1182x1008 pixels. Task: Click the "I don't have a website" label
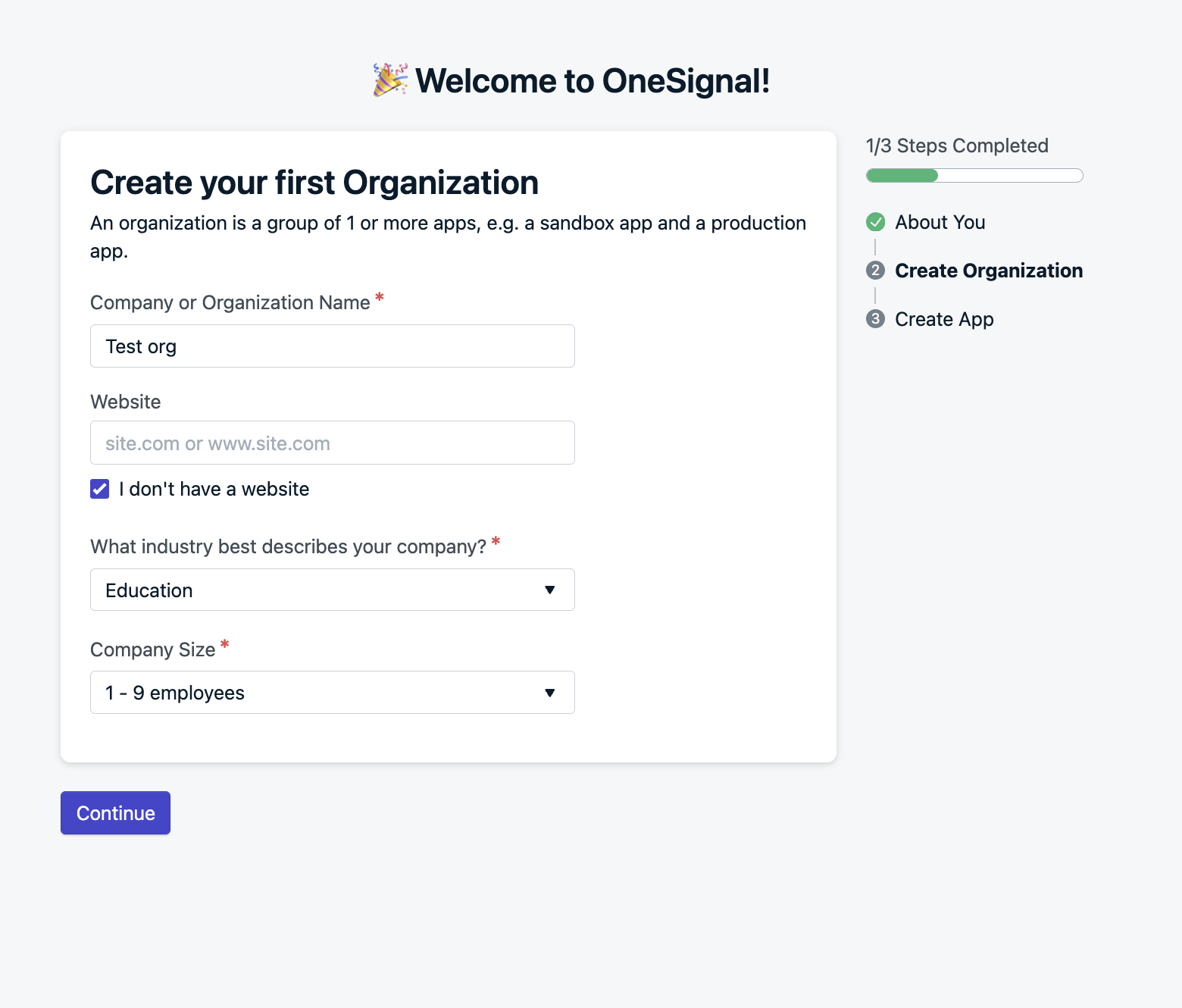(x=214, y=489)
